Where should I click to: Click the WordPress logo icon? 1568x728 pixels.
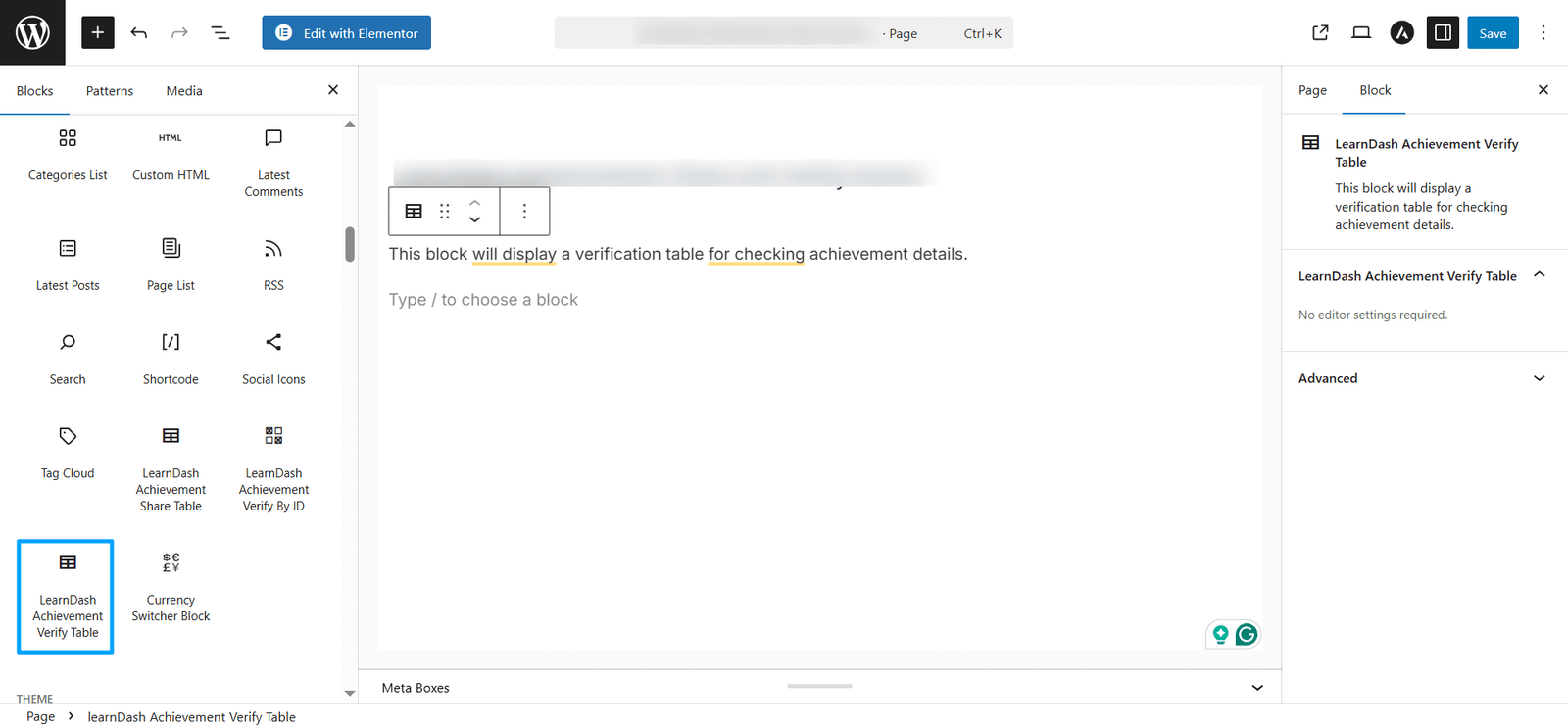coord(32,32)
